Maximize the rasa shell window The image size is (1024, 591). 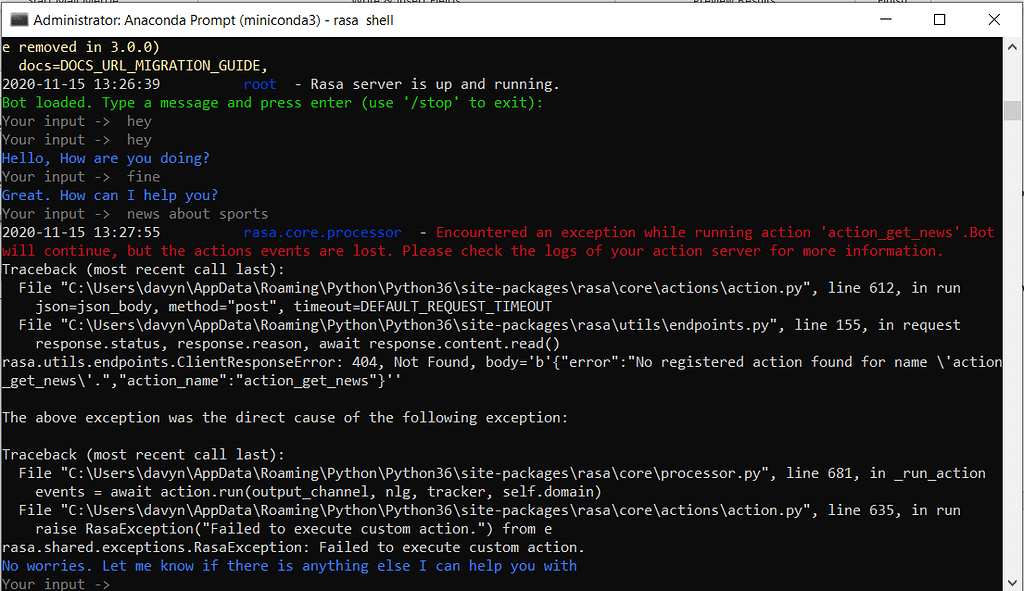coord(939,19)
